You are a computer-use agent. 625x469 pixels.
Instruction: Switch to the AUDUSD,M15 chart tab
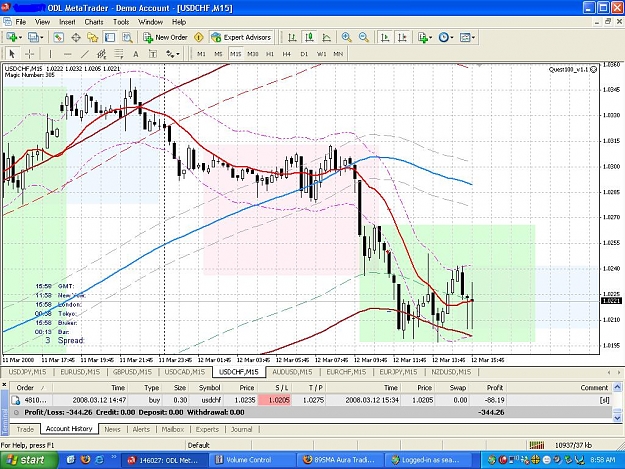point(292,372)
